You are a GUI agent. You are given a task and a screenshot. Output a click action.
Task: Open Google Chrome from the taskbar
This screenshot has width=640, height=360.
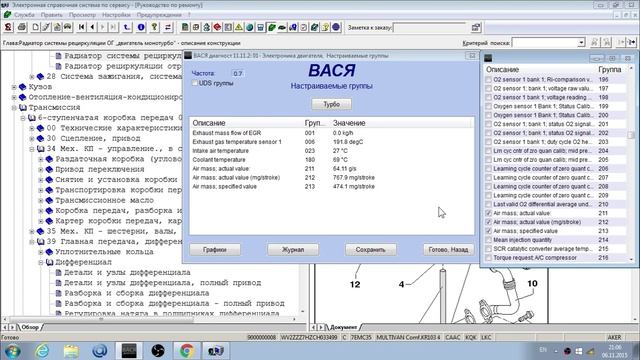187,351
